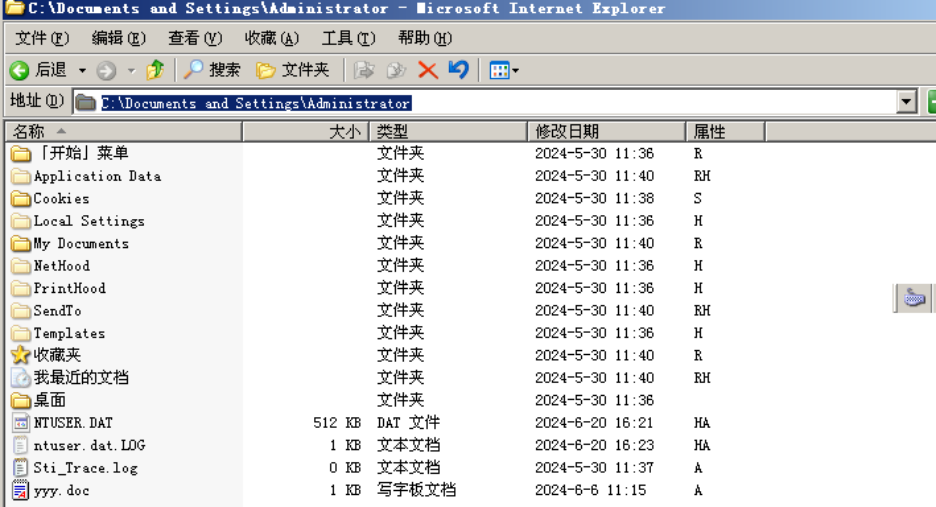Image resolution: width=936 pixels, height=507 pixels.
Task: Select the 我最近的文档 icon
Action: point(21,378)
